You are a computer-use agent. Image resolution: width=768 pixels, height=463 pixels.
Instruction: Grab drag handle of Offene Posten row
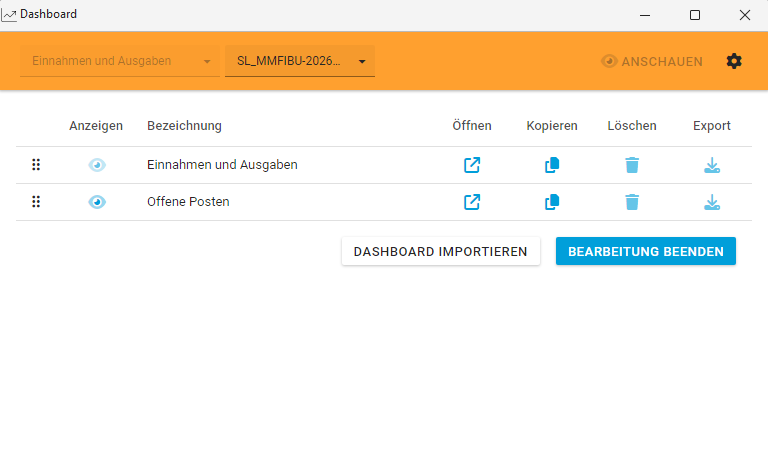pyautogui.click(x=36, y=202)
